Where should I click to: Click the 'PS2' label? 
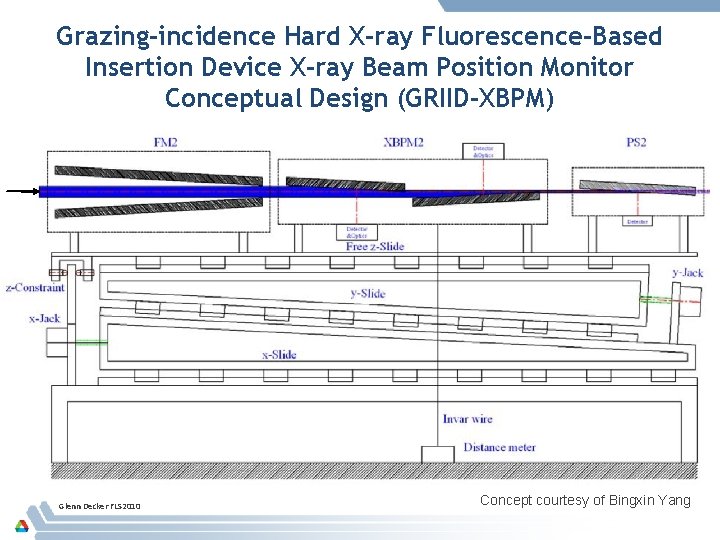[636, 142]
